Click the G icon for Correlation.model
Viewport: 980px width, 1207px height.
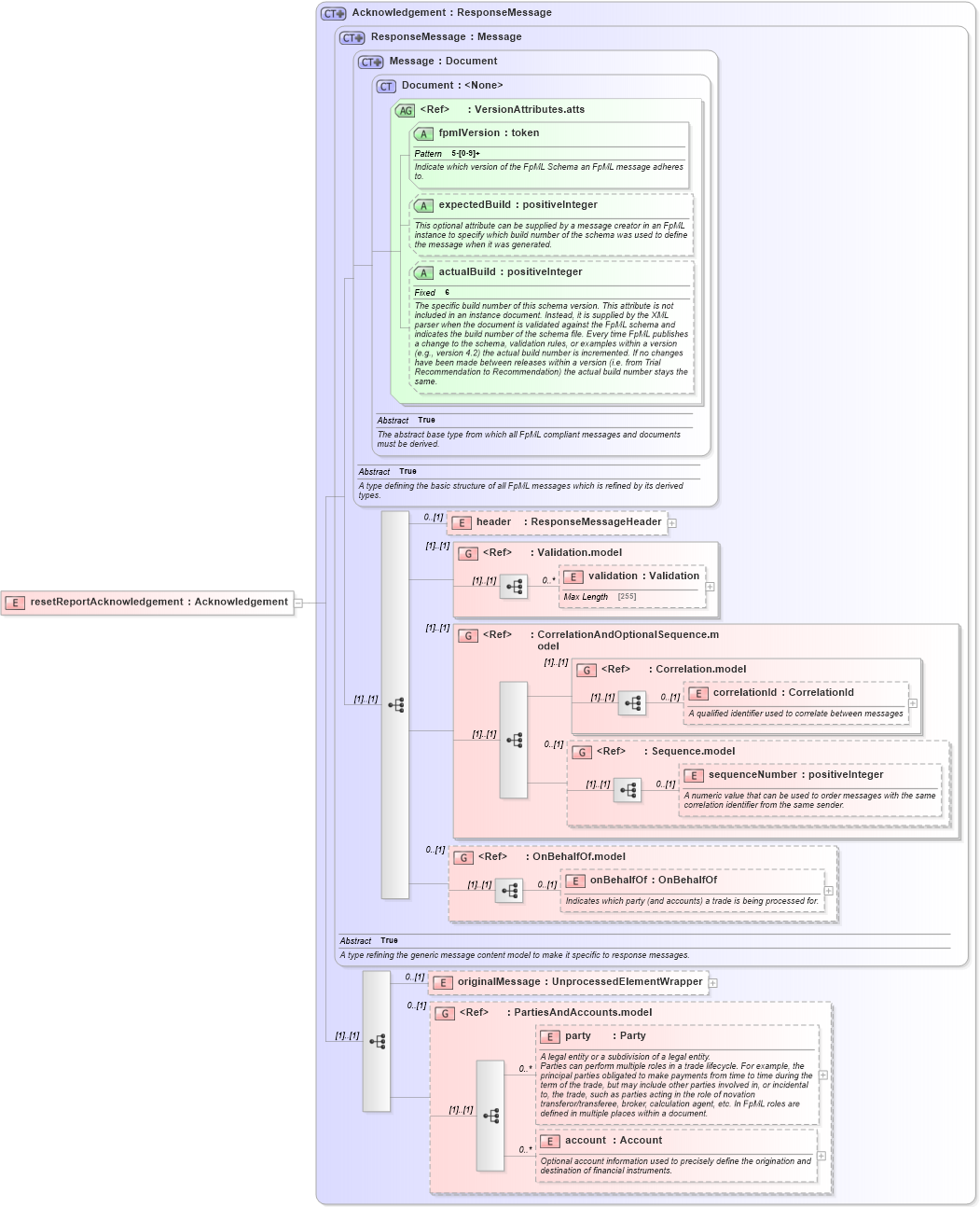587,671
